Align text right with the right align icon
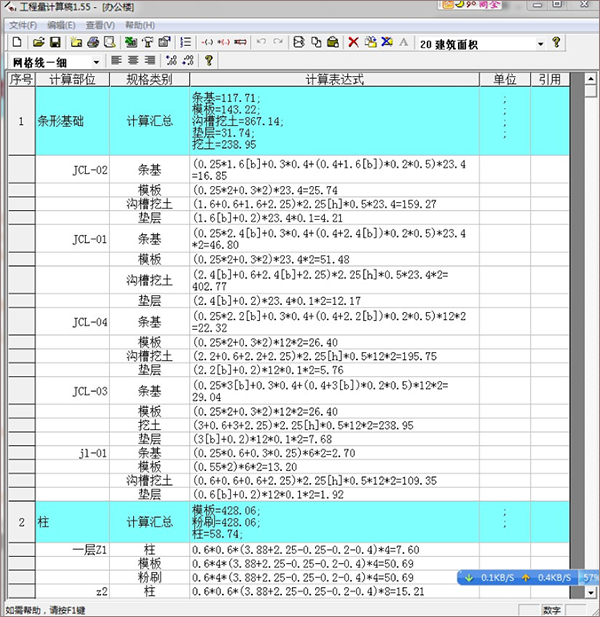The height and width of the screenshot is (617, 600). (150, 60)
